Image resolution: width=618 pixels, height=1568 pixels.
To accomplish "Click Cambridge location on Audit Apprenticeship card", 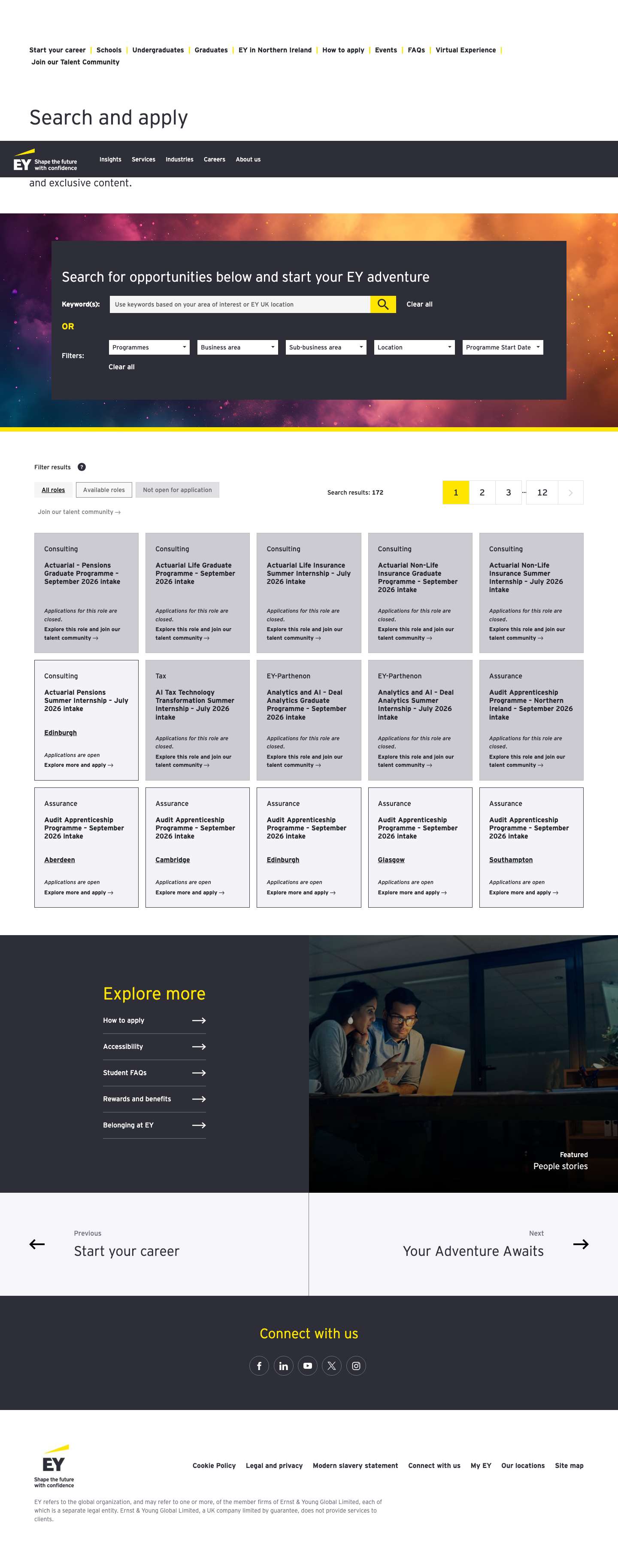I will (x=173, y=860).
